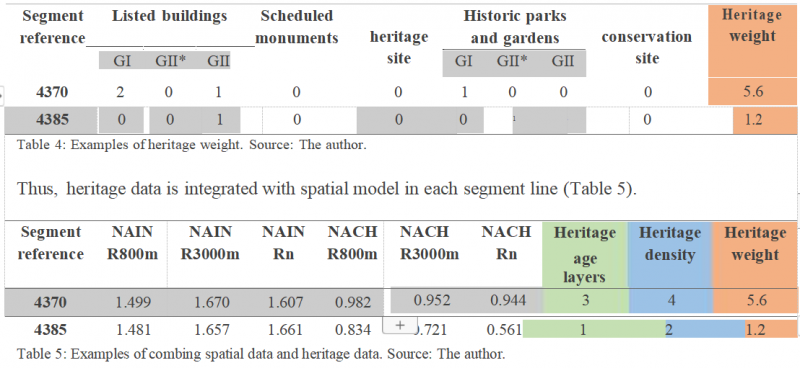Click the Scheduled monuments column header
This screenshot has height=368, width=800.
(296, 27)
